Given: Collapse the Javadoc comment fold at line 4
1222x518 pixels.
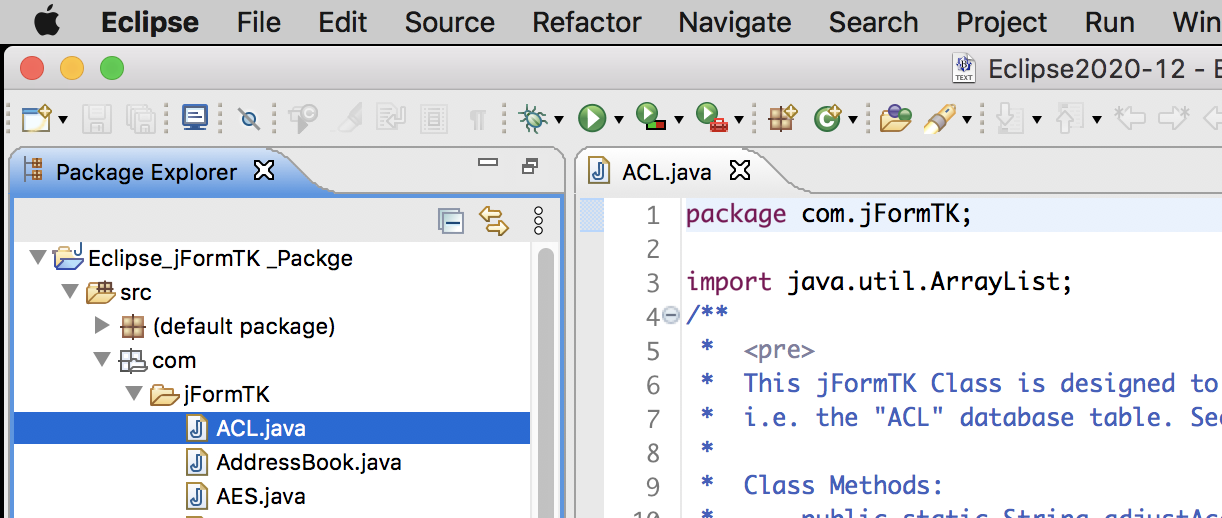Looking at the screenshot, I should coord(671,316).
